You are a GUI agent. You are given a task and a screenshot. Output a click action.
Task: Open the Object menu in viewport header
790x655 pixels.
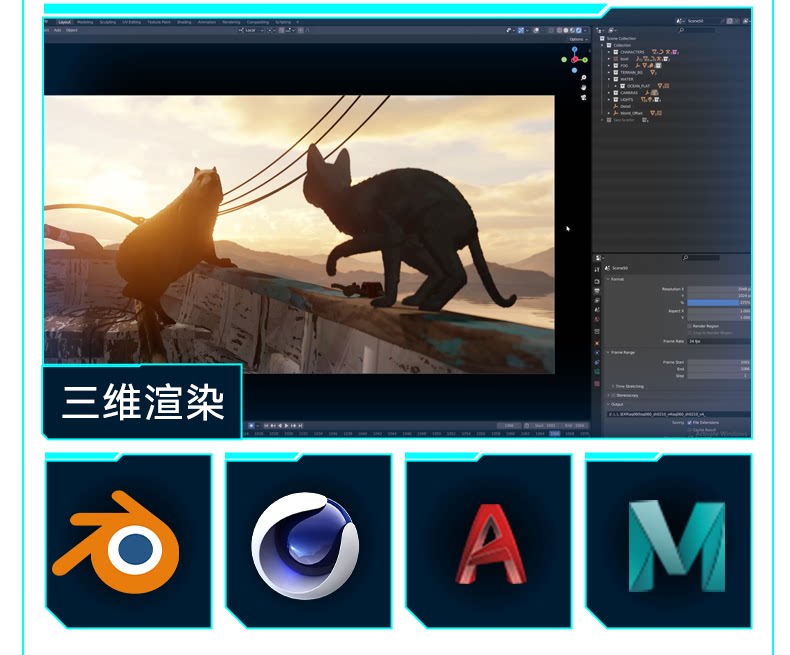pos(72,30)
